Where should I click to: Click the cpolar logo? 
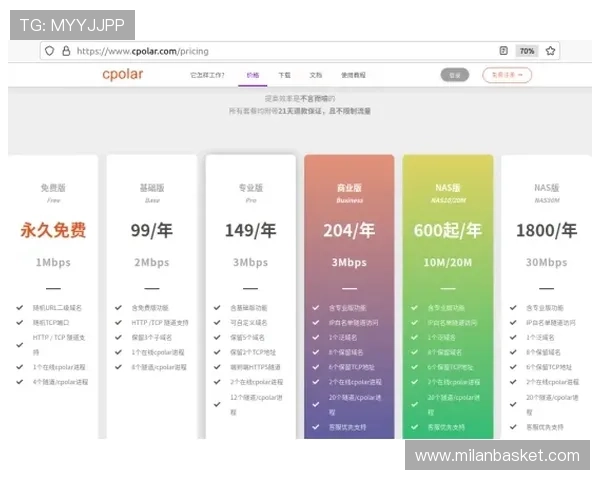coord(122,74)
